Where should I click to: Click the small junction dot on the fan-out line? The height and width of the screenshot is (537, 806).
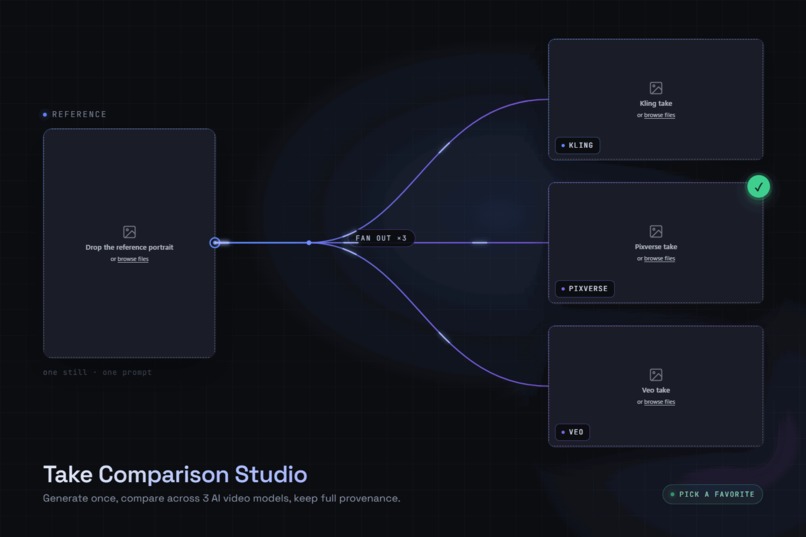(309, 243)
